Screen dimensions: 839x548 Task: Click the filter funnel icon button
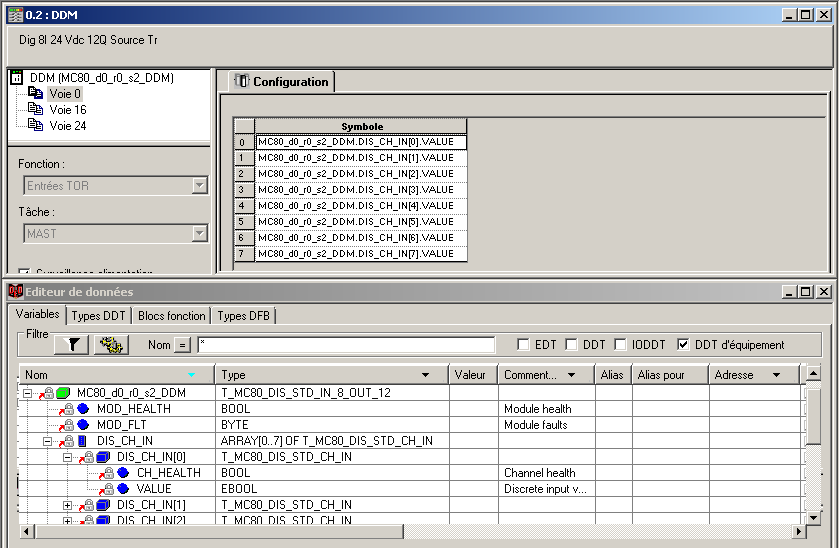click(71, 345)
